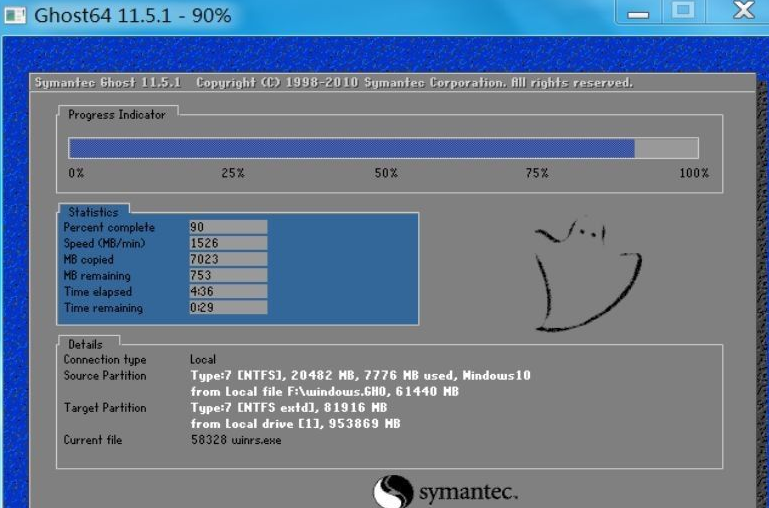This screenshot has height=508, width=769.
Task: Click the 25% progress marker
Action: [x=233, y=173]
